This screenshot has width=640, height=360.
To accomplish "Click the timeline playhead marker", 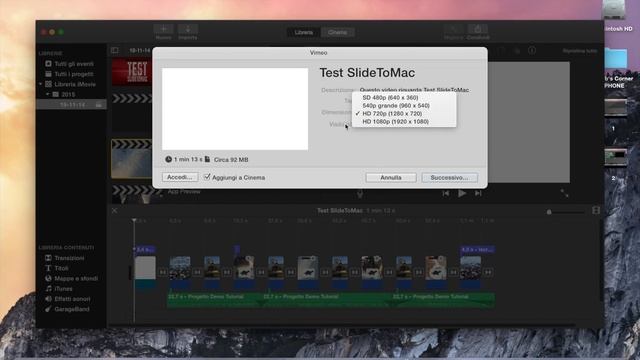I will coord(134,220).
